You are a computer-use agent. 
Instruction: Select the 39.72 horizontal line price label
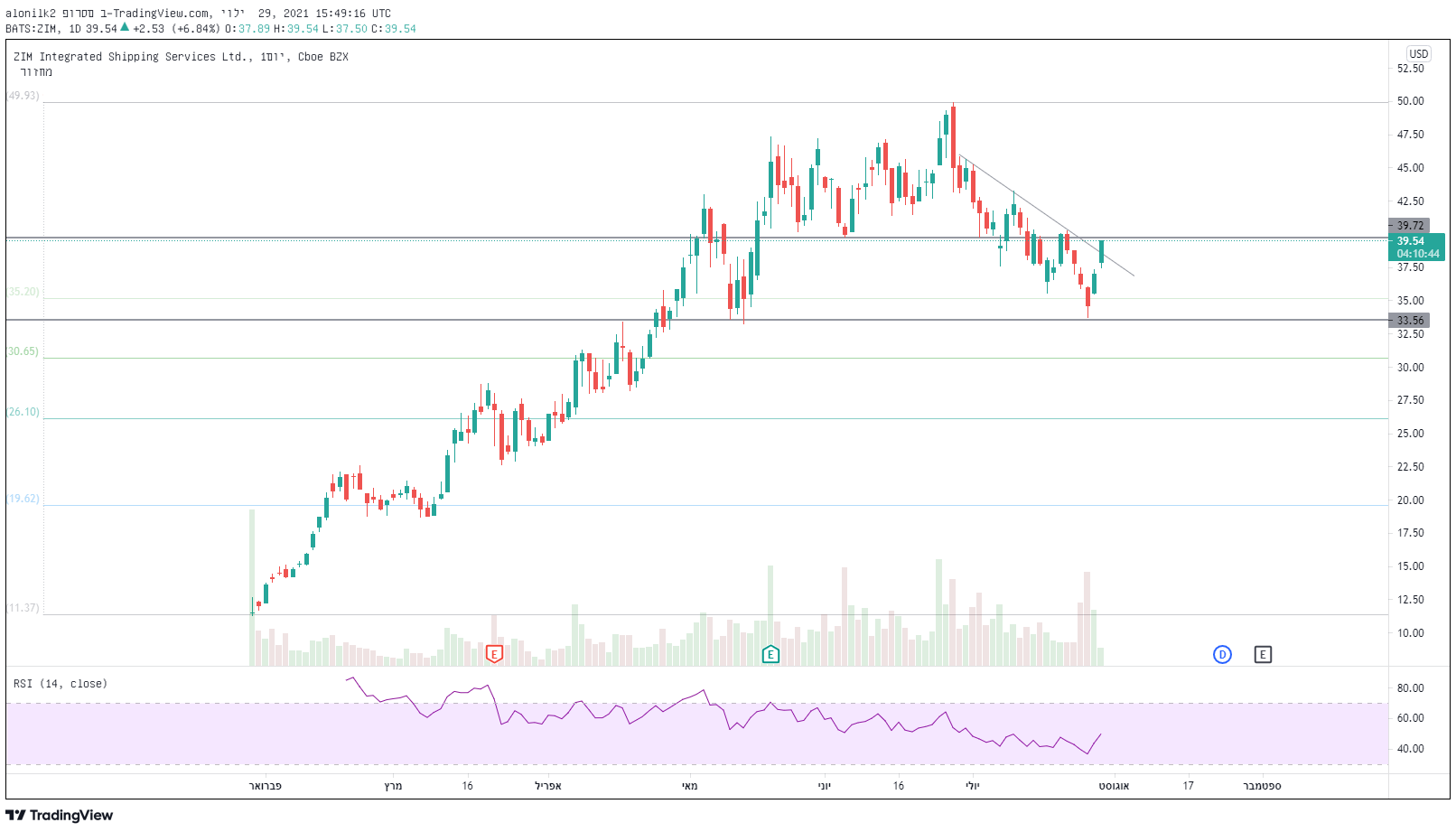(x=1410, y=225)
